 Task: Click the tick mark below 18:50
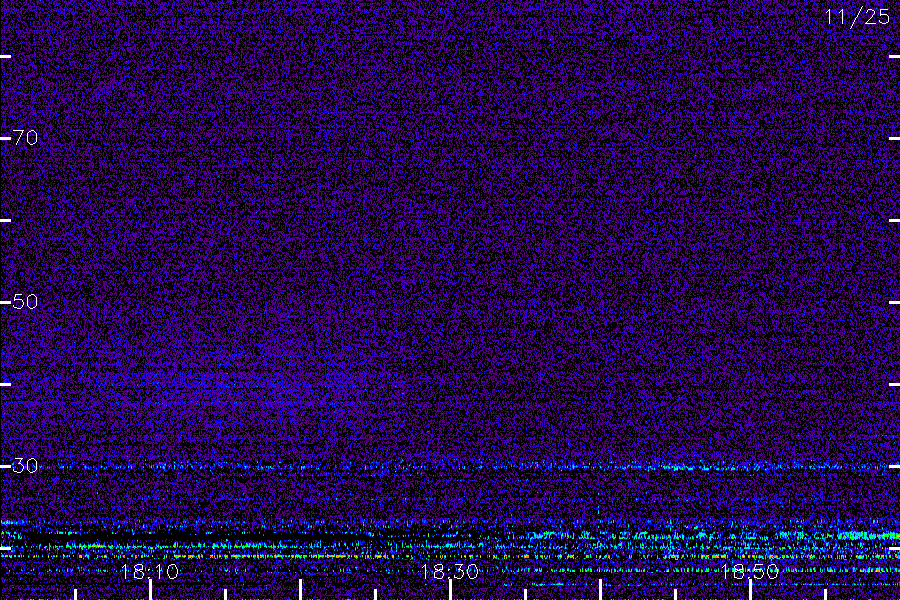point(750,590)
